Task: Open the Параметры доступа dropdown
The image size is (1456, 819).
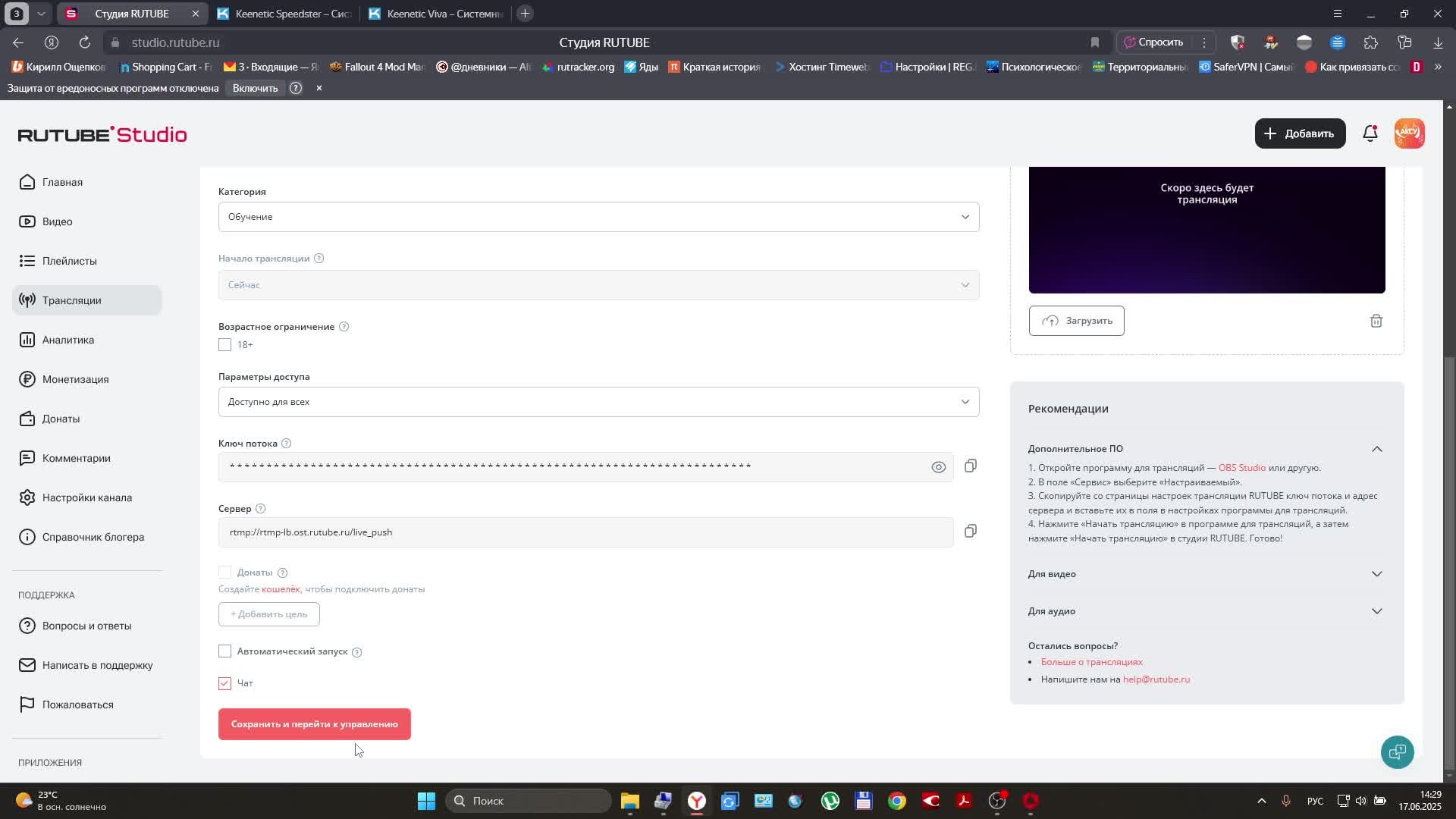Action: tap(598, 402)
